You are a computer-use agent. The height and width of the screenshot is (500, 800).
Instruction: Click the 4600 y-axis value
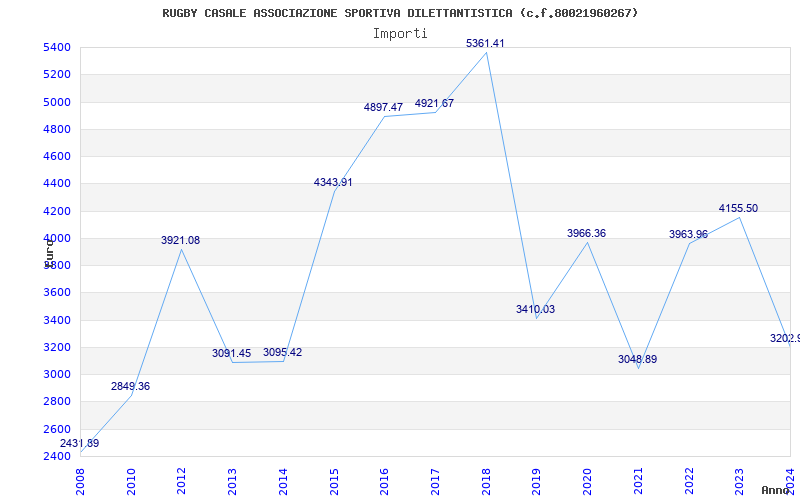coord(56,157)
